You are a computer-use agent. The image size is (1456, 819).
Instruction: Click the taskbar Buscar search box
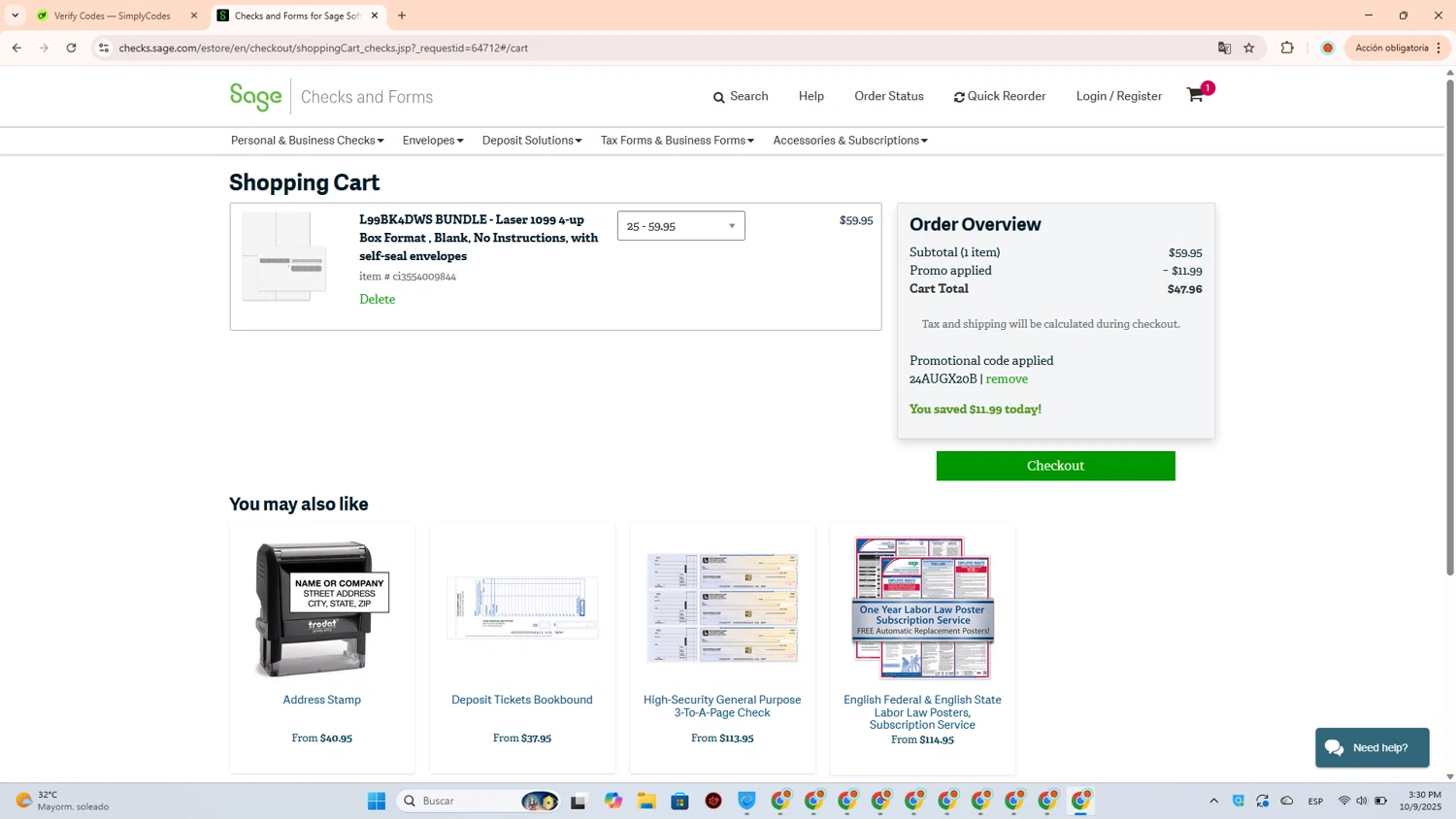click(478, 801)
